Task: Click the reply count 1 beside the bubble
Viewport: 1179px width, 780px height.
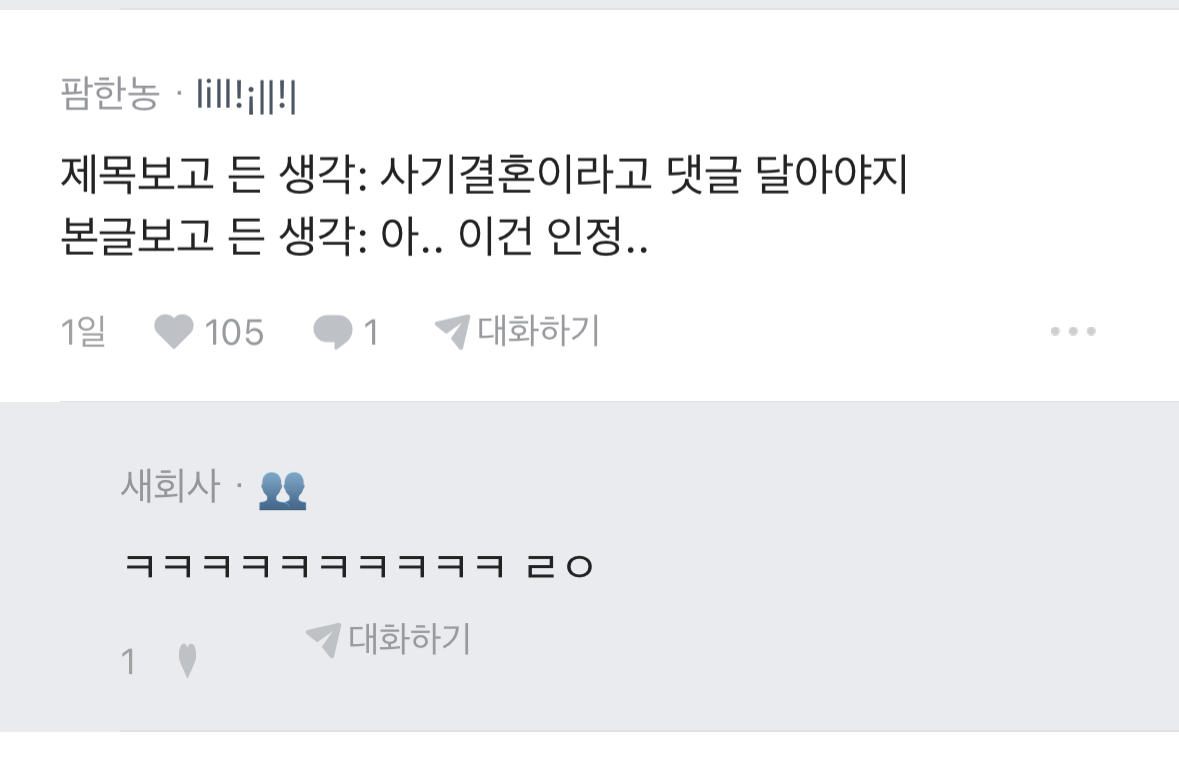Action: click(x=371, y=332)
